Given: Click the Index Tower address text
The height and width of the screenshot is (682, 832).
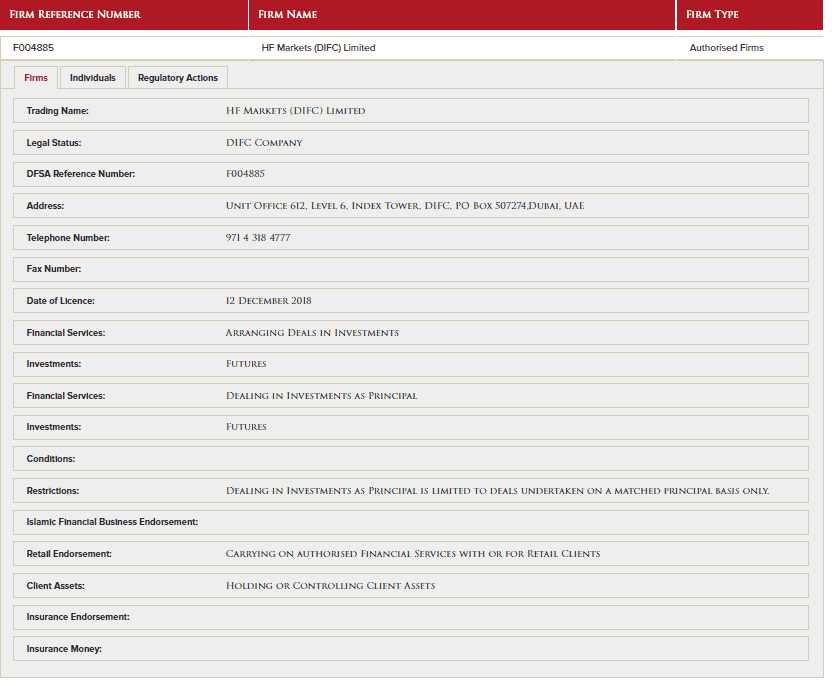Looking at the screenshot, I should pos(405,206).
